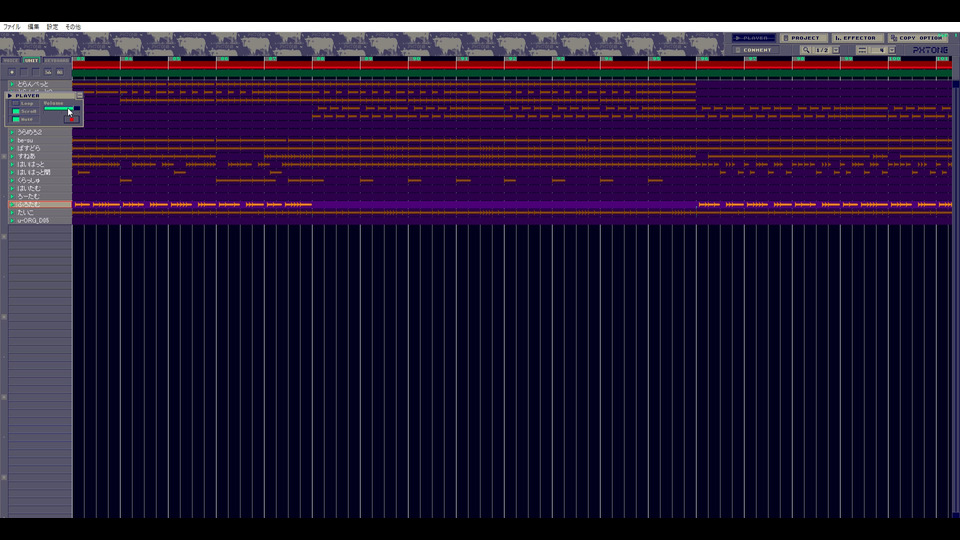Toggle play arrow of はいはっと開 unit
The height and width of the screenshot is (540, 960).
(12, 172)
